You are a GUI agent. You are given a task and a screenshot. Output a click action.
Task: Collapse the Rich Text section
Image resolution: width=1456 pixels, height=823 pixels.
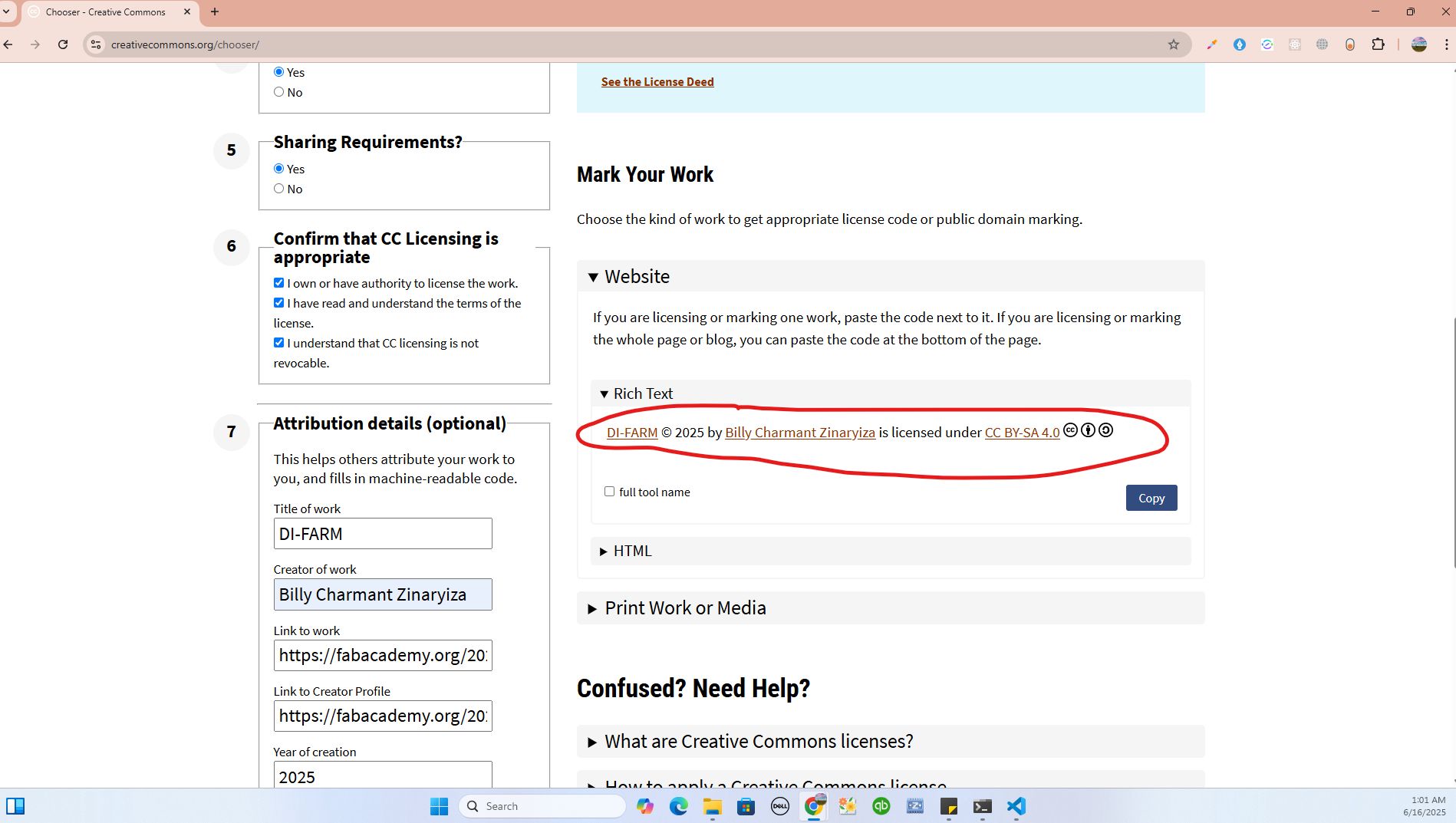click(x=891, y=393)
